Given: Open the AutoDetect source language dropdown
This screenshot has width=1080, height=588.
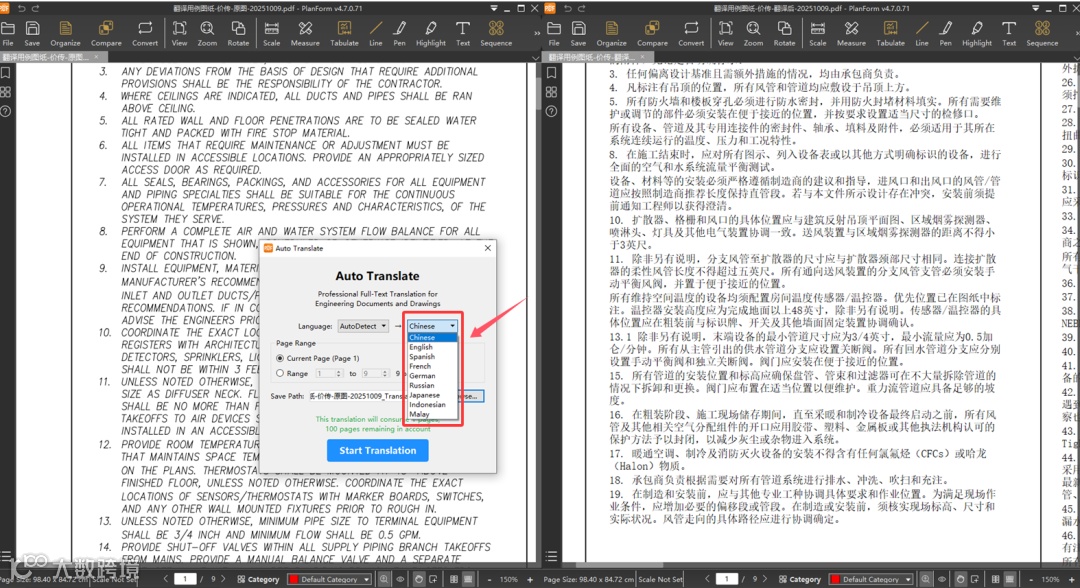Looking at the screenshot, I should pyautogui.click(x=363, y=326).
